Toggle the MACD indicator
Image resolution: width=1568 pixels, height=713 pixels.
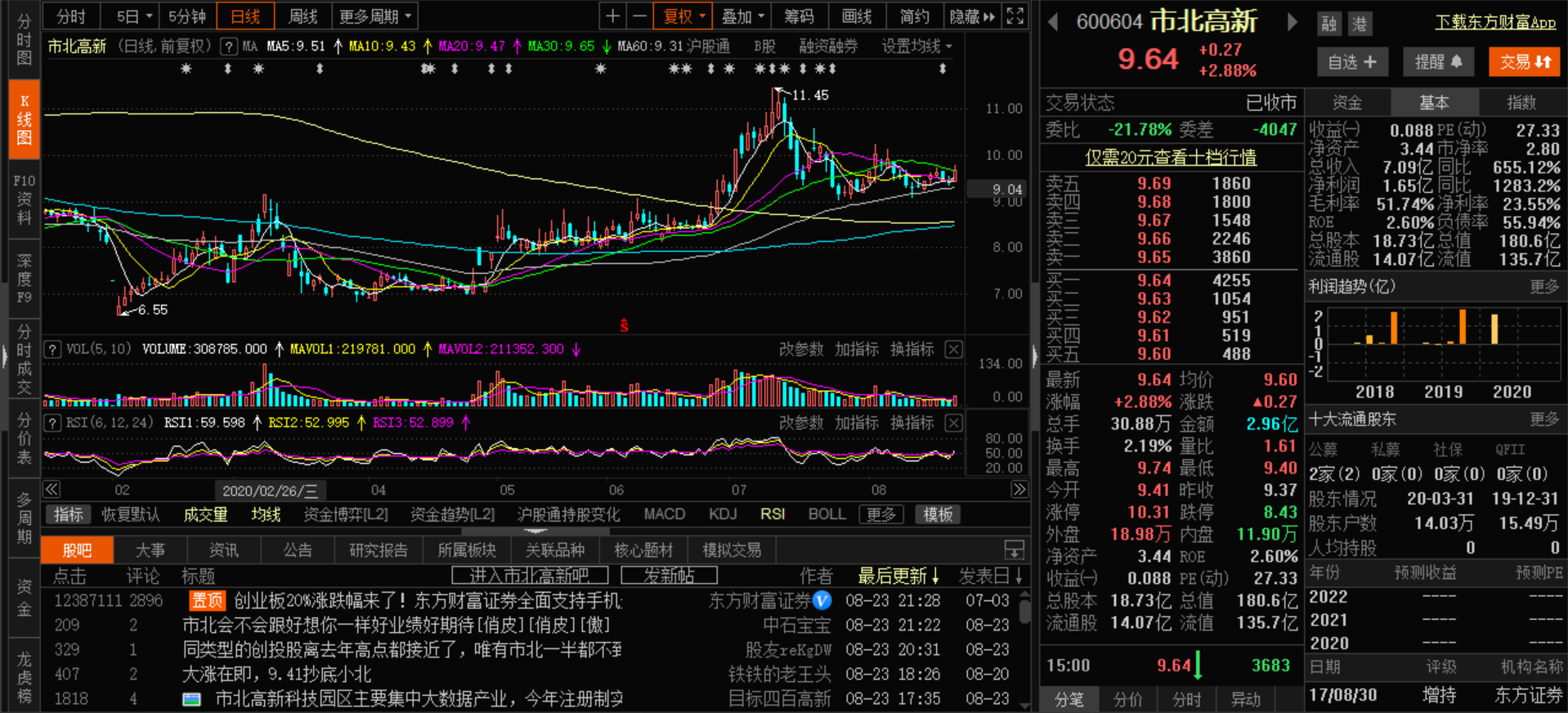click(x=665, y=514)
